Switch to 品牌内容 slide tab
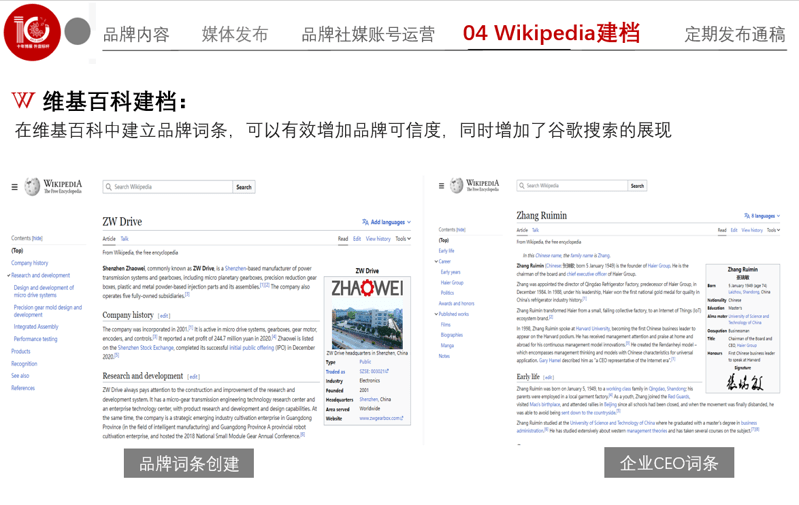 [x=136, y=35]
